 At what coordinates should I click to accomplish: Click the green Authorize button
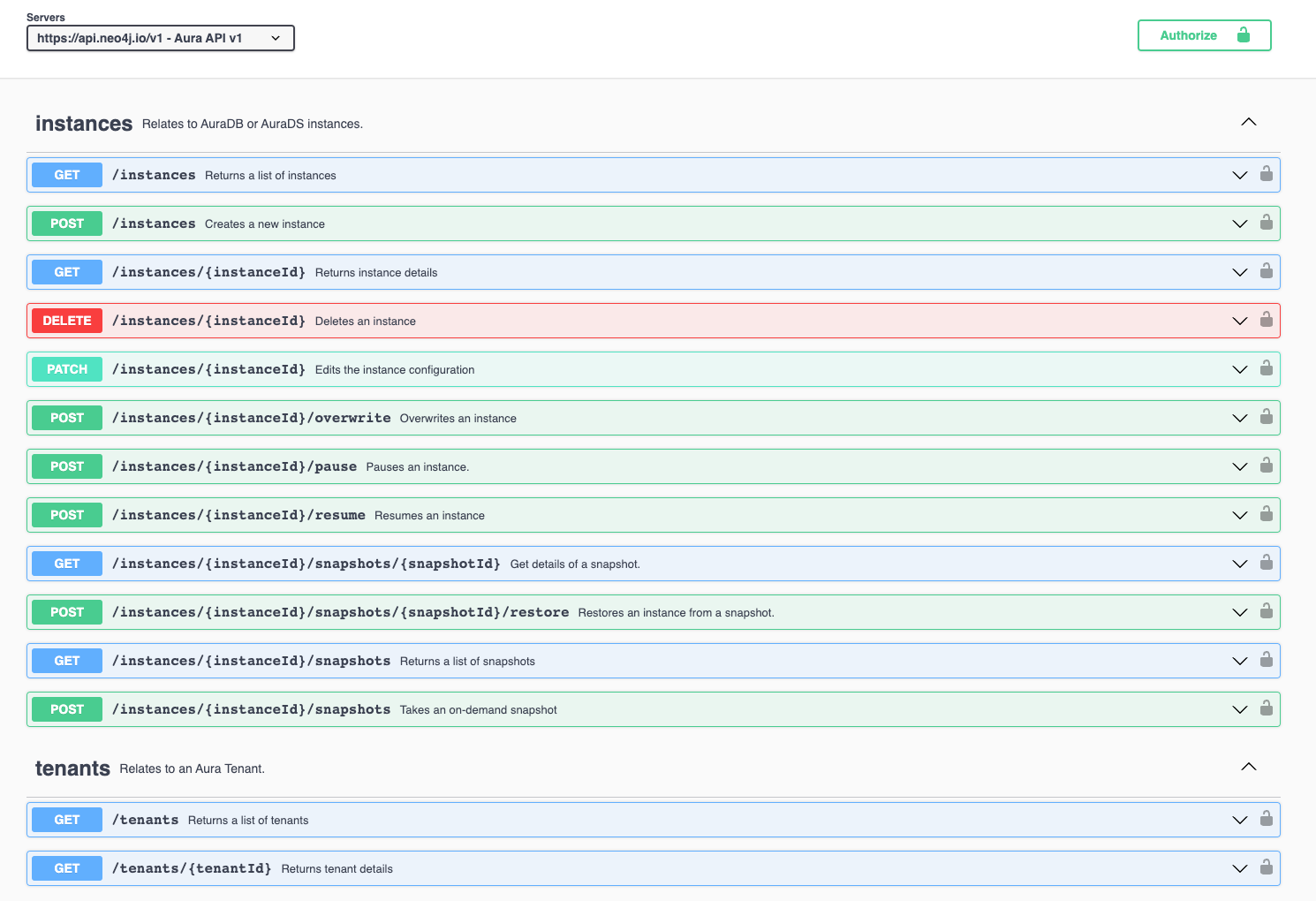[1204, 35]
